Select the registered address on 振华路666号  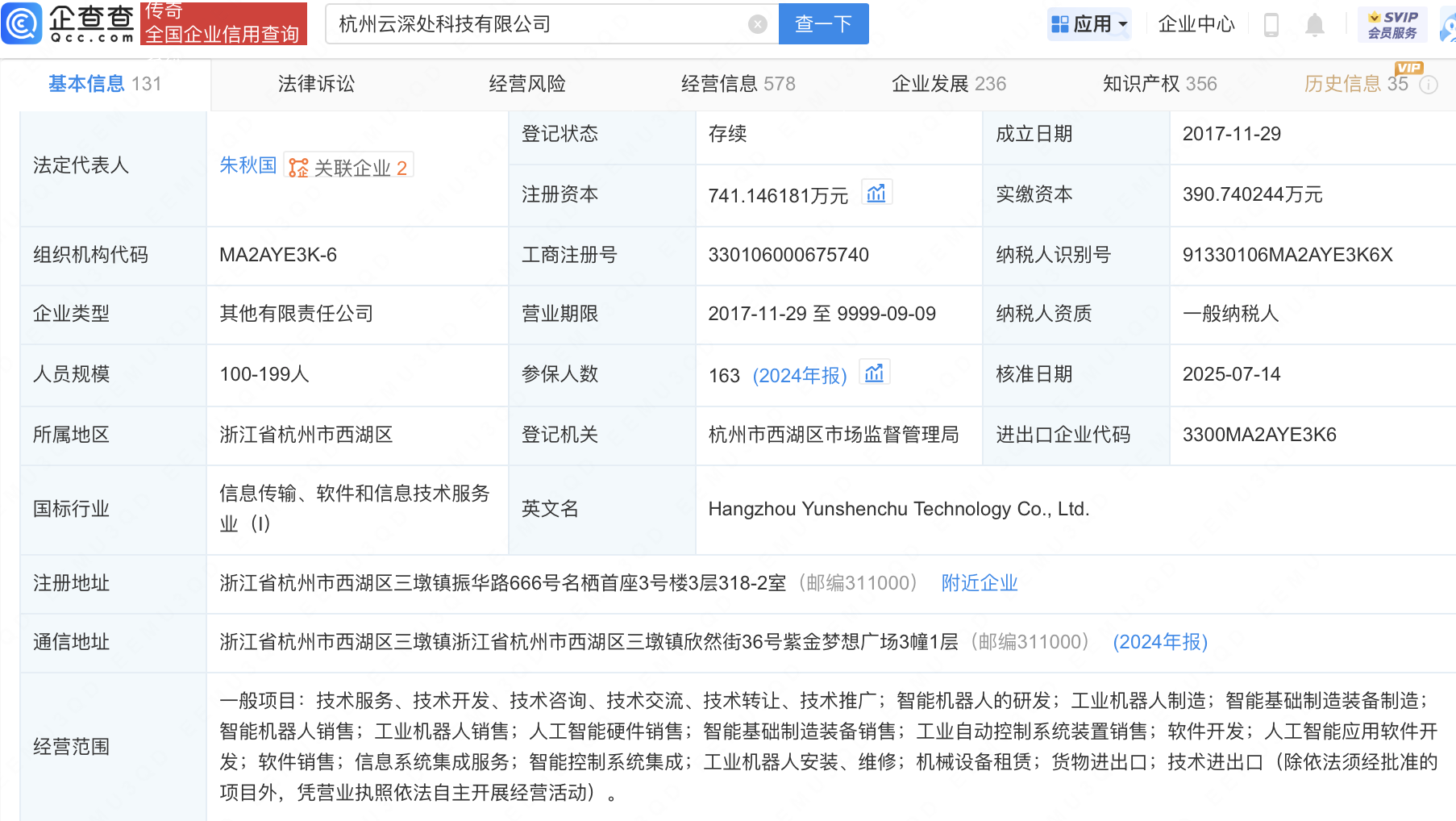tap(503, 583)
